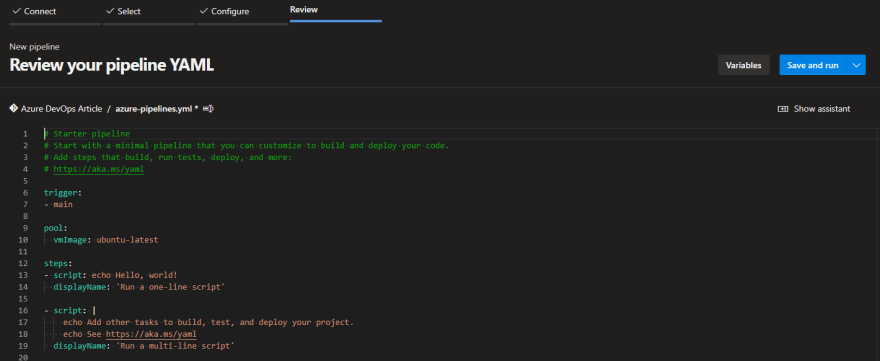The width and height of the screenshot is (880, 361).
Task: Select the Review step tab
Action: click(336, 11)
